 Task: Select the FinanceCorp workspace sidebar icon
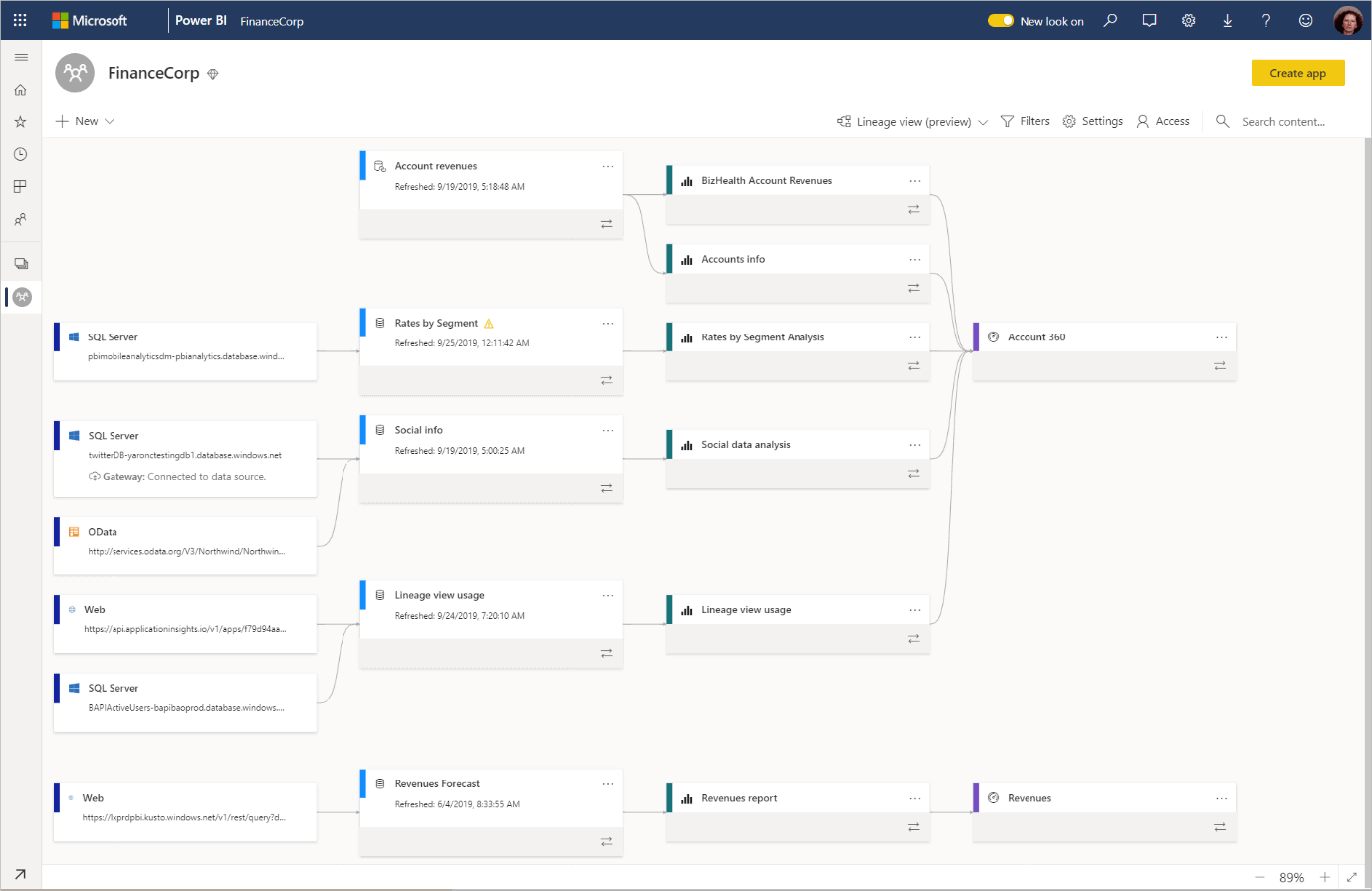[22, 297]
